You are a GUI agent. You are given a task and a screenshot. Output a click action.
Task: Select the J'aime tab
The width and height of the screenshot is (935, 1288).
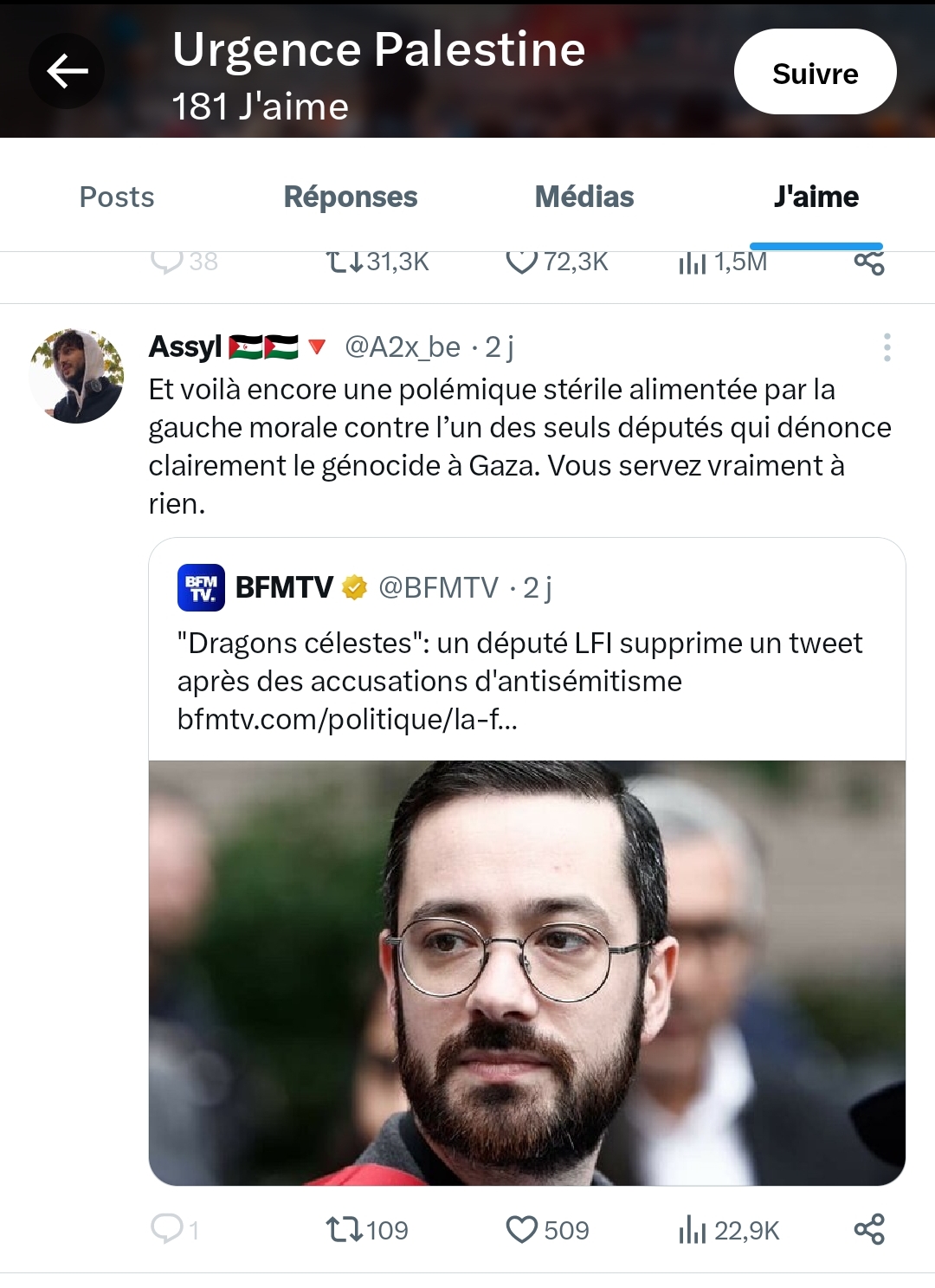(x=816, y=197)
